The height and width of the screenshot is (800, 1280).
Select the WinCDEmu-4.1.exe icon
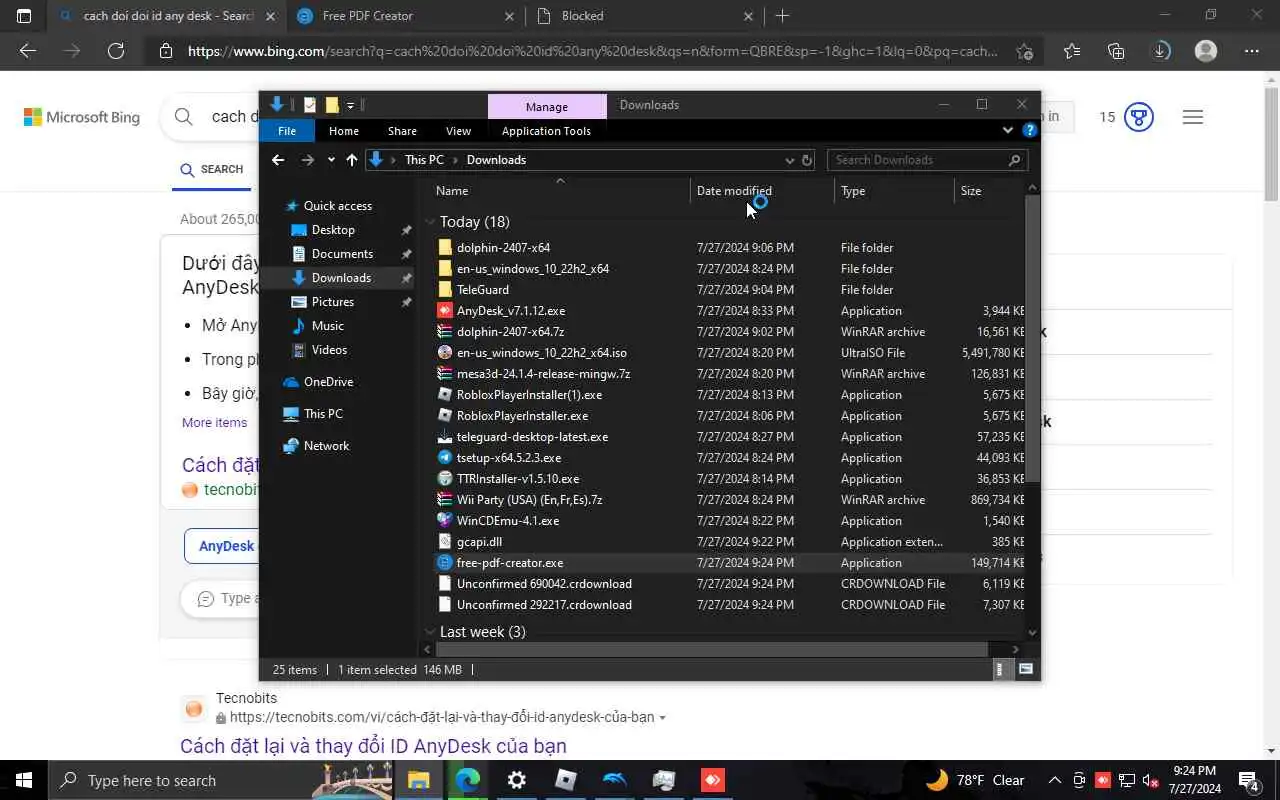click(445, 521)
